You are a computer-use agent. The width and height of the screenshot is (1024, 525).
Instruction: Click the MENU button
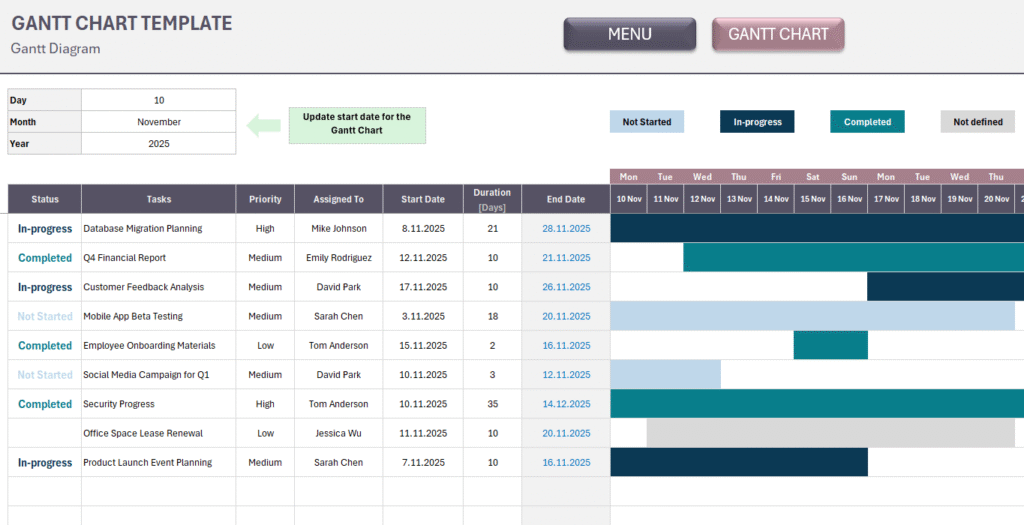point(630,34)
